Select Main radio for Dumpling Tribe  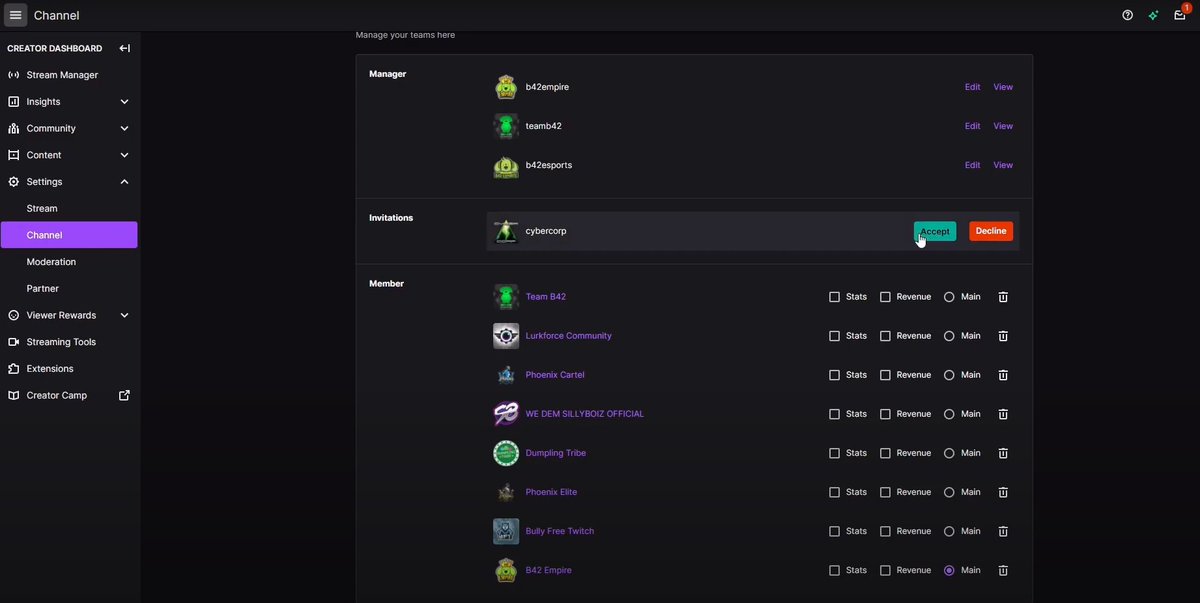click(949, 453)
